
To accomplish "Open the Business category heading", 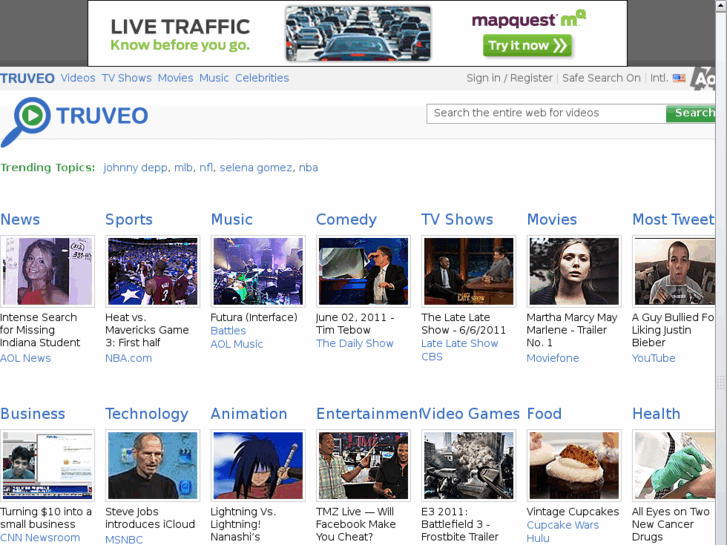I will click(x=32, y=414).
